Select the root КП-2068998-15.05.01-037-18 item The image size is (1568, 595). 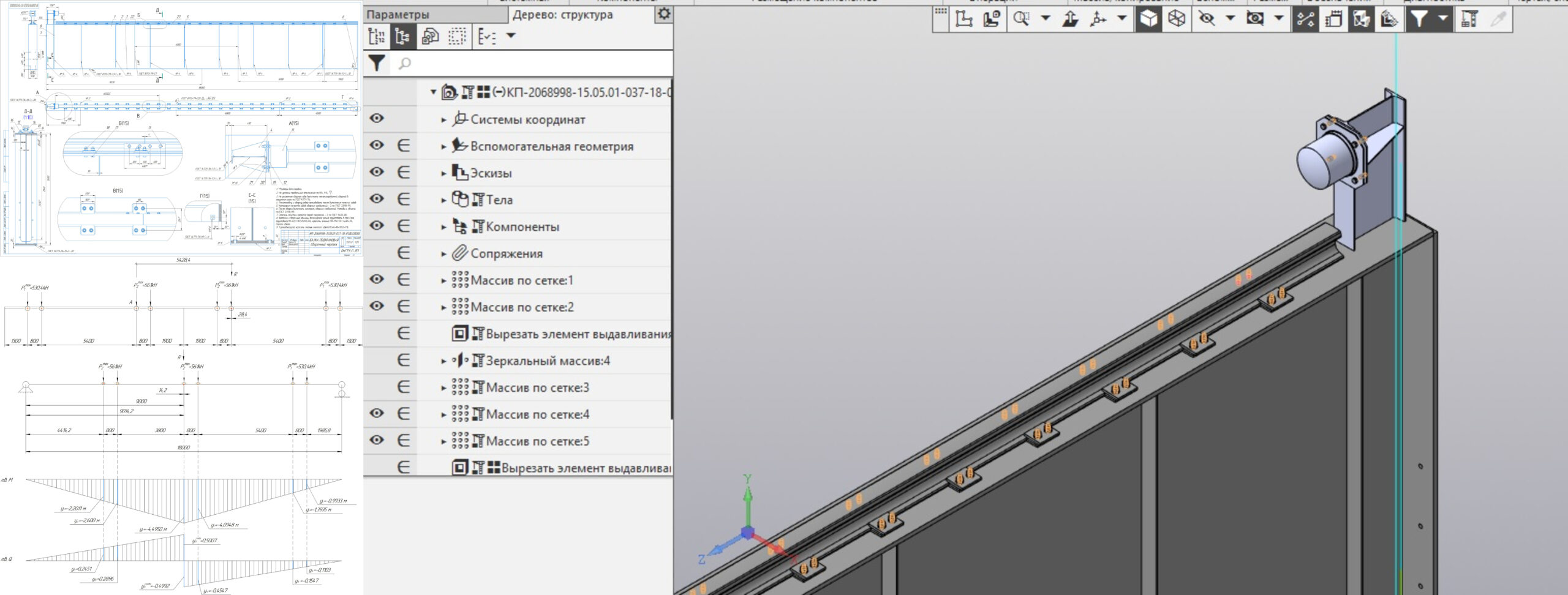point(556,92)
